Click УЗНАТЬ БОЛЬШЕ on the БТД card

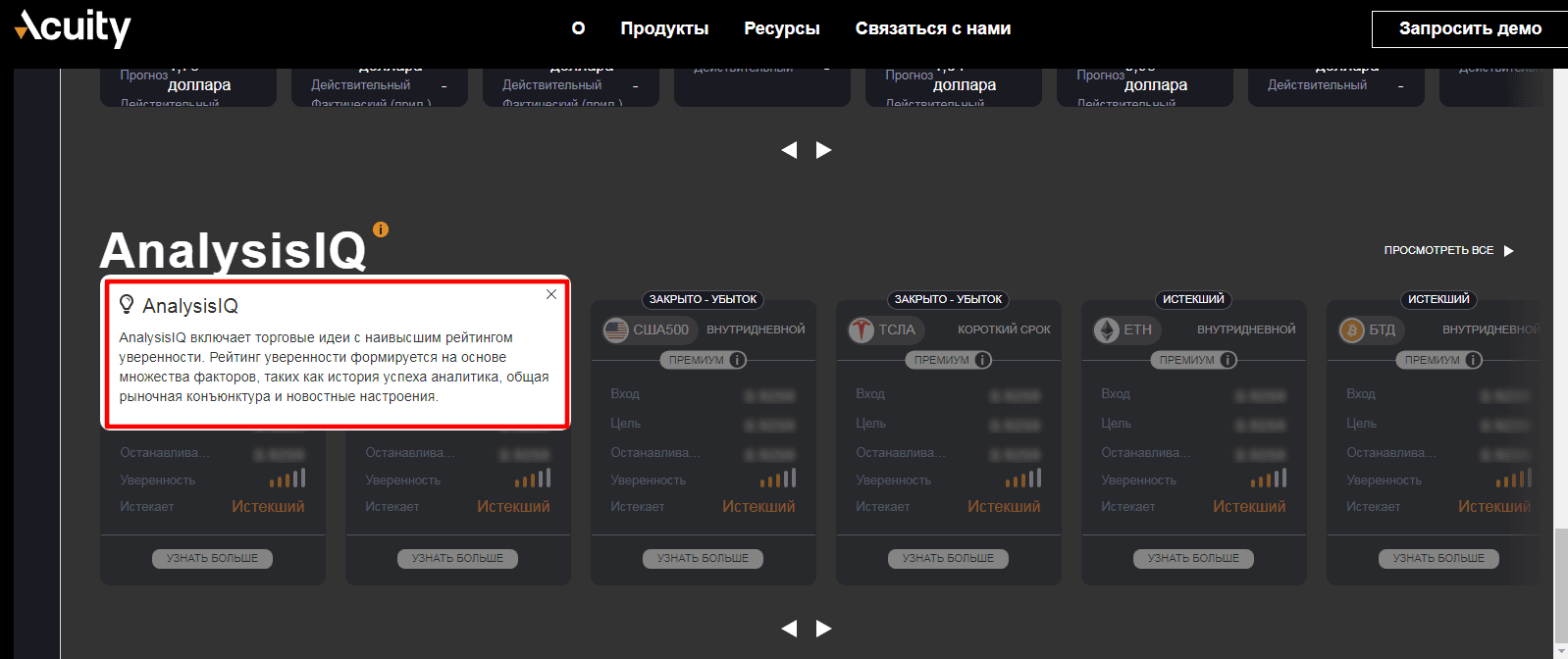coord(1438,559)
